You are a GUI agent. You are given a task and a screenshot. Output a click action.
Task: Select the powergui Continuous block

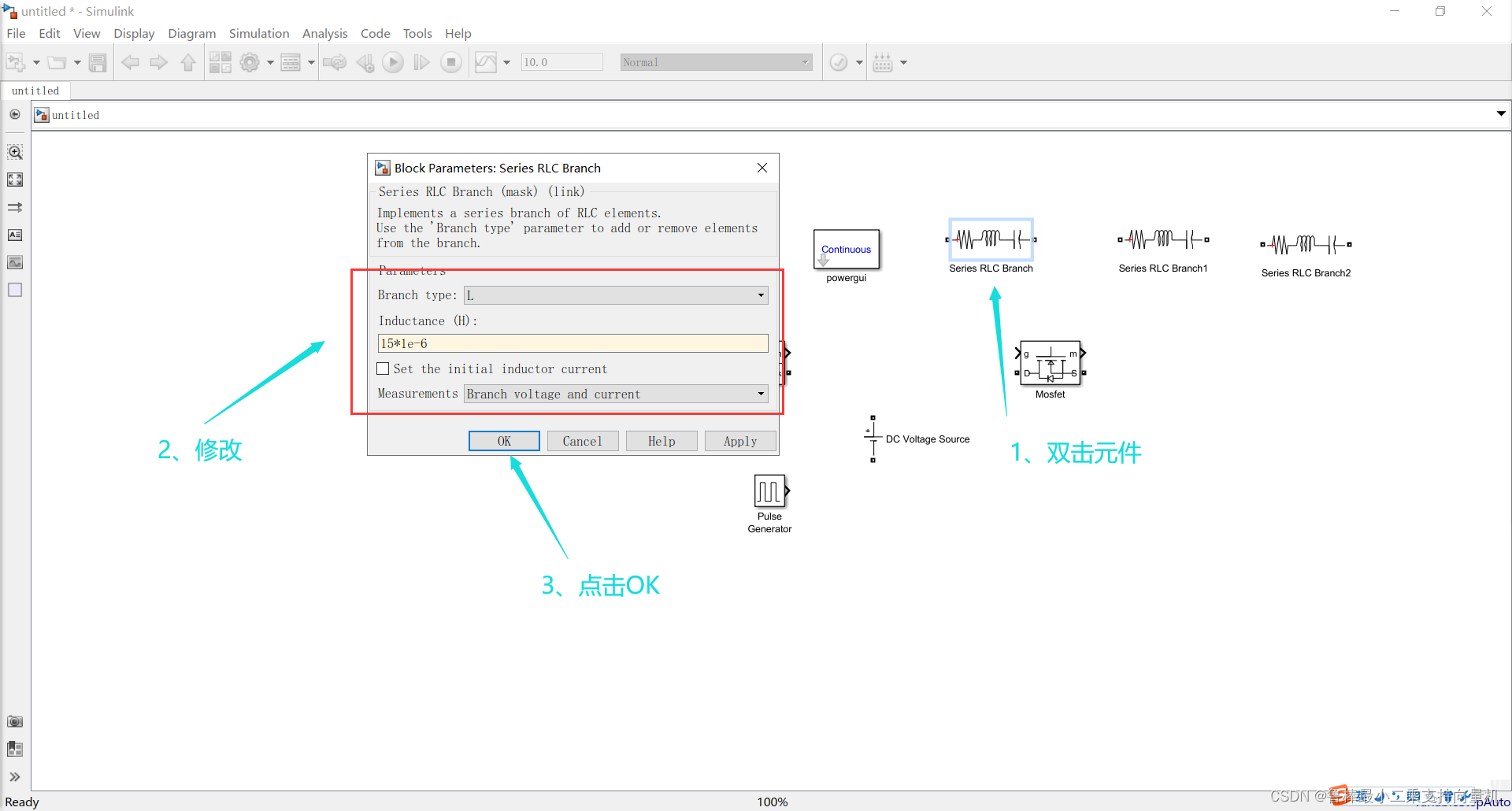pyautogui.click(x=847, y=249)
